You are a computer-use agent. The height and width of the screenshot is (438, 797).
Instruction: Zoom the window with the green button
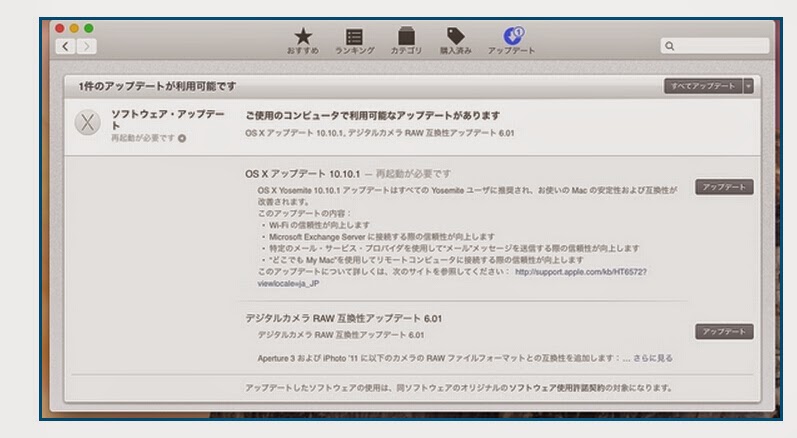pyautogui.click(x=87, y=28)
